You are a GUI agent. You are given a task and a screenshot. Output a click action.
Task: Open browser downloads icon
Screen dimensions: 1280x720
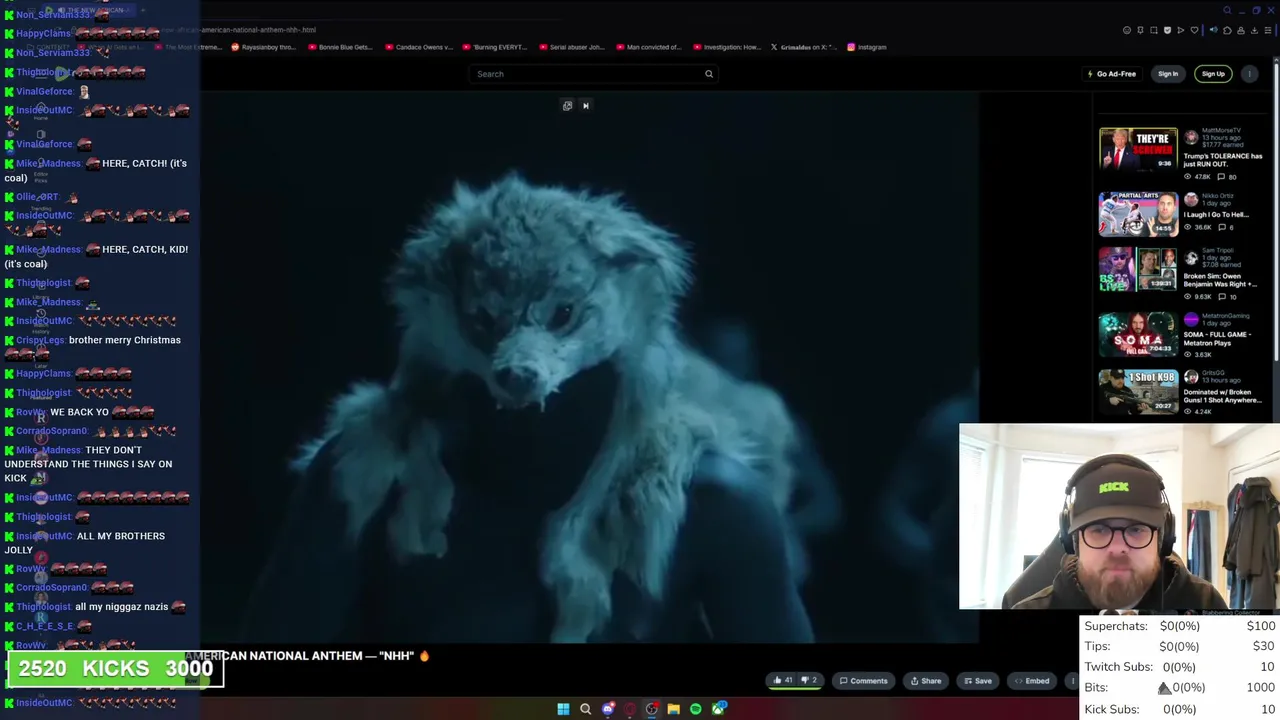(x=1254, y=30)
